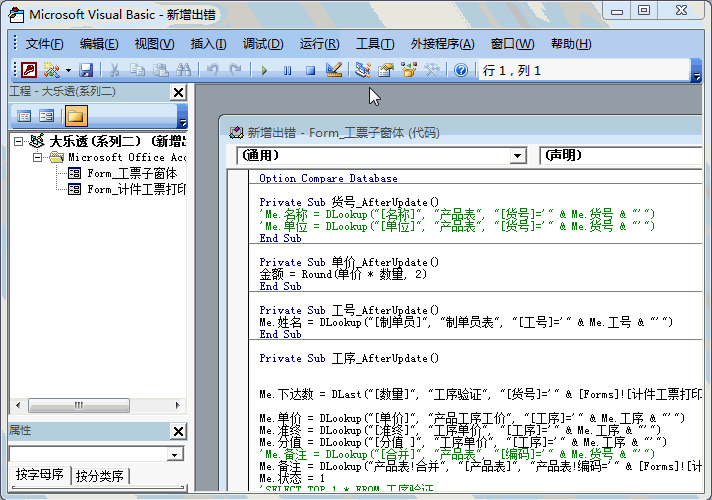Click the Me.状态 = 1 code line
712x500 pixels.
coord(292,478)
